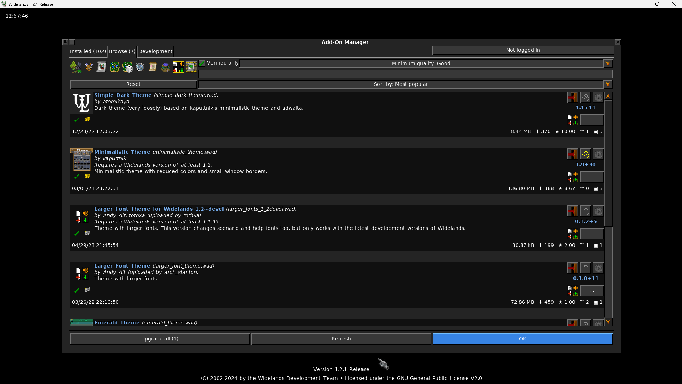The width and height of the screenshot is (682, 384).
Task: Click the Not logged in button
Action: click(523, 50)
